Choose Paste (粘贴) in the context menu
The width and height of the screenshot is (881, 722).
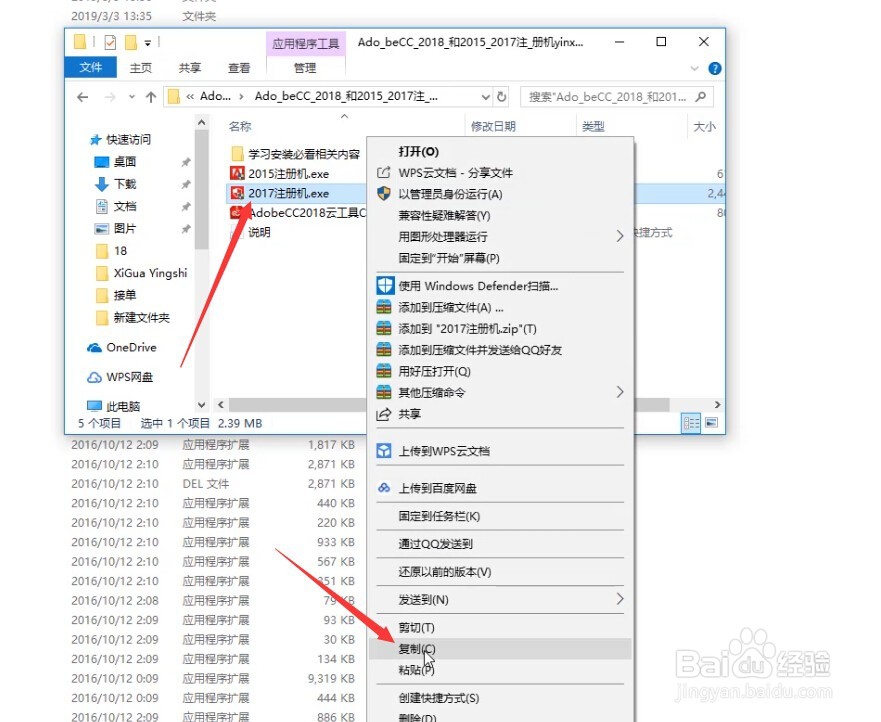pyautogui.click(x=500, y=670)
